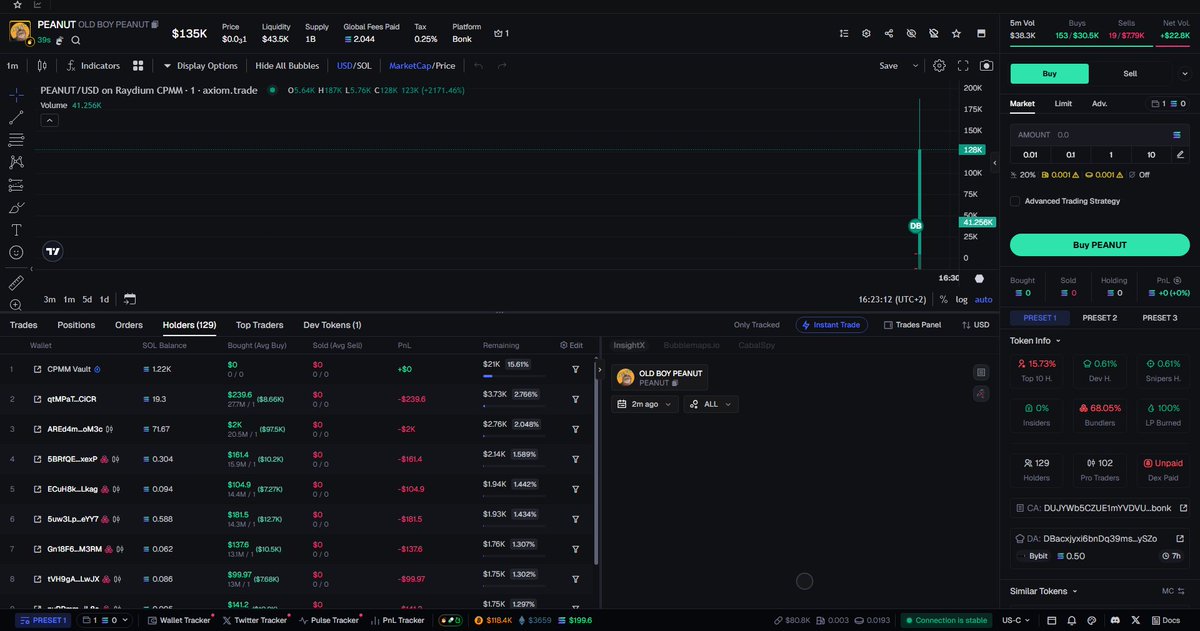Image resolution: width=1200 pixels, height=631 pixels.
Task: Toggle Instant Trade mode
Action: (x=832, y=325)
